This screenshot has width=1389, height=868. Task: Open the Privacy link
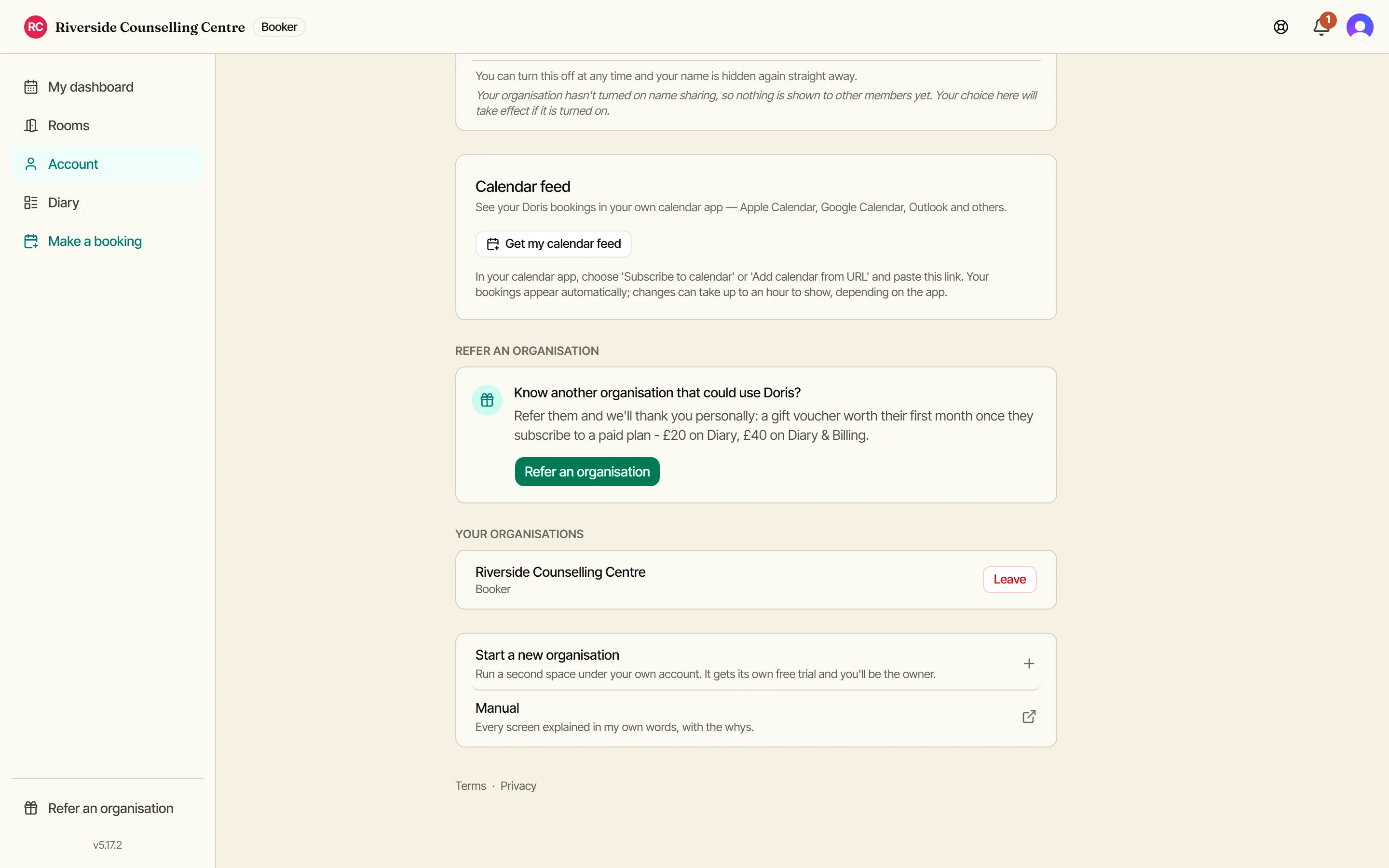[x=518, y=786]
